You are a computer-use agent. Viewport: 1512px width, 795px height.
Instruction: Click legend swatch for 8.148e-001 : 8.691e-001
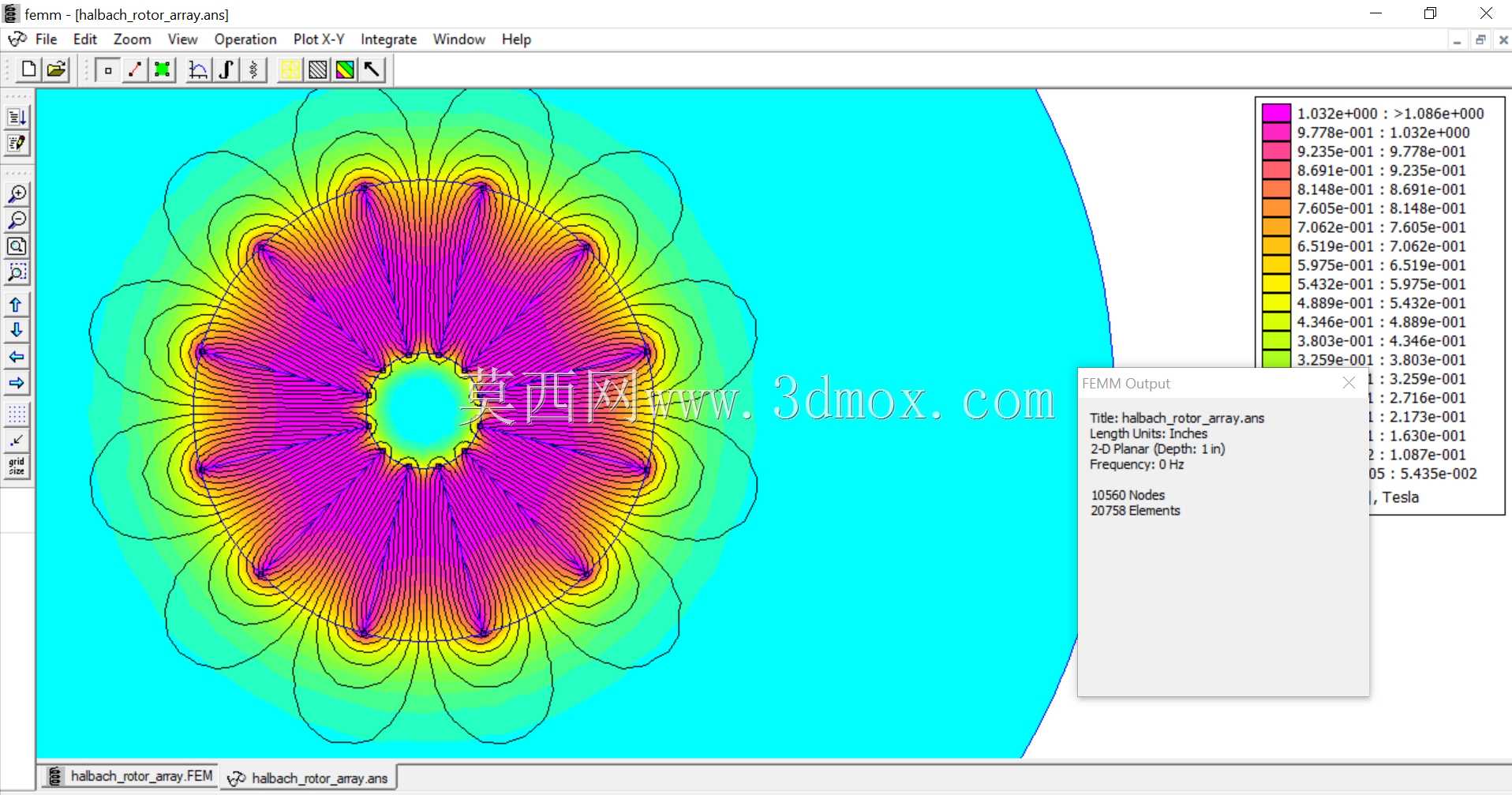(1276, 189)
